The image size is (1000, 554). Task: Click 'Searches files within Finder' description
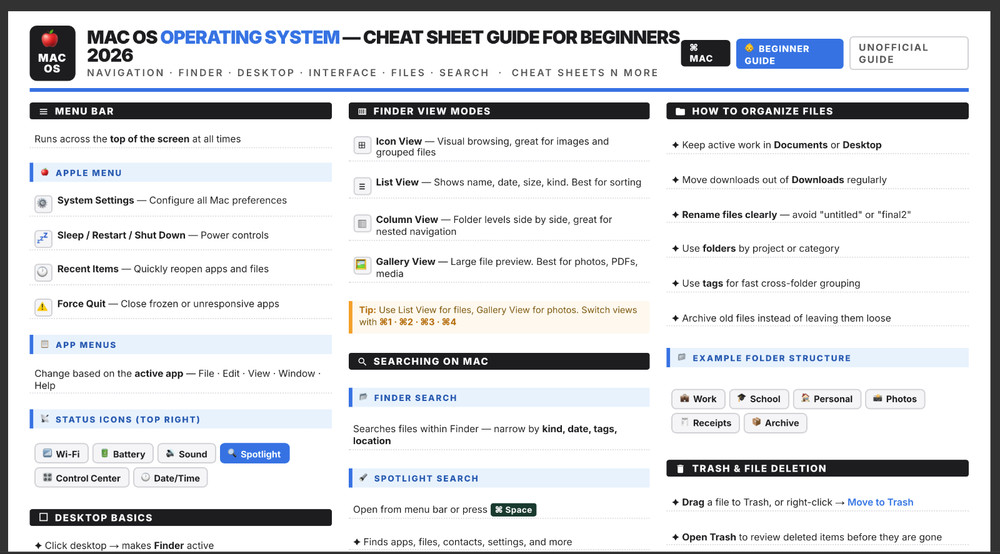pos(485,435)
